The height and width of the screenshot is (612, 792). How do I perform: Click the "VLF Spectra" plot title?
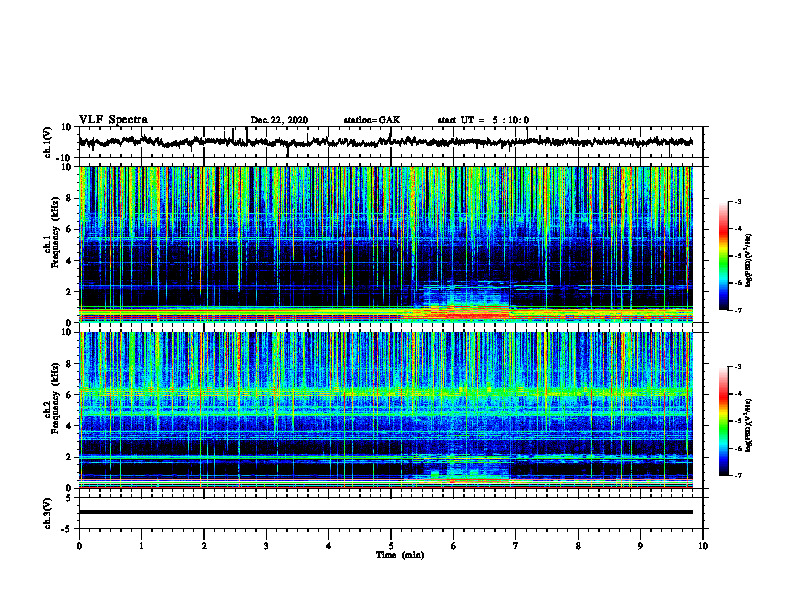(113, 120)
